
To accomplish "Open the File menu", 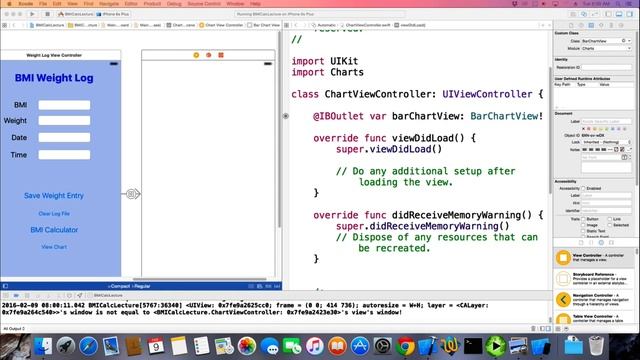I will point(43,4).
